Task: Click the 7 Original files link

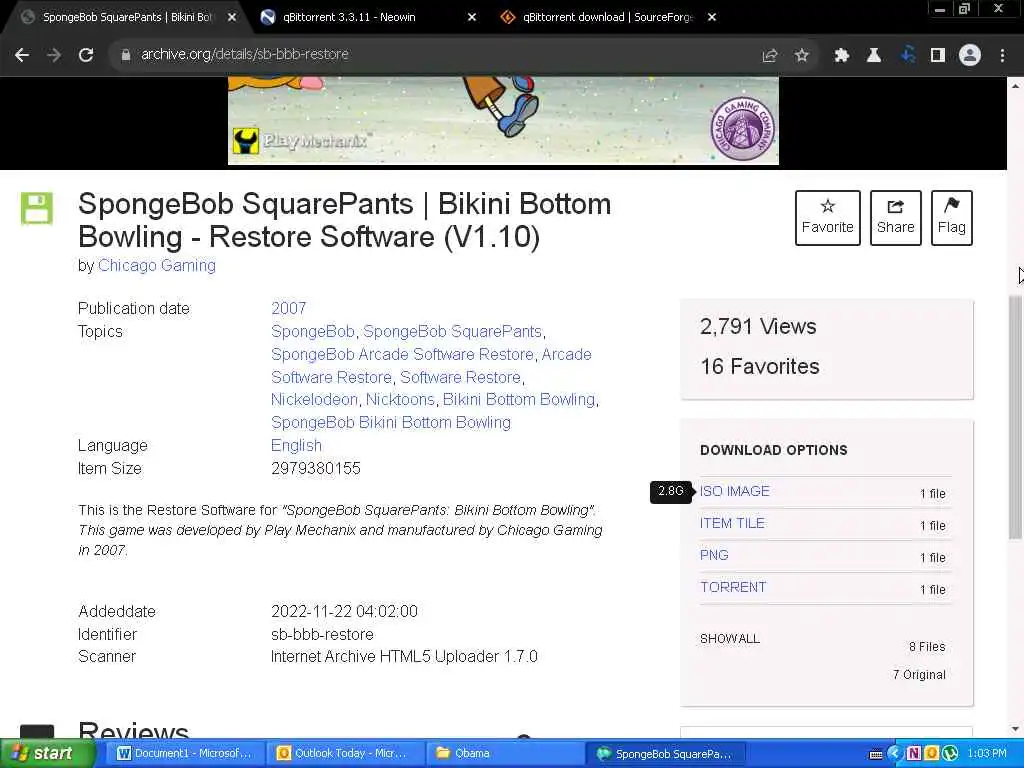Action: (919, 675)
